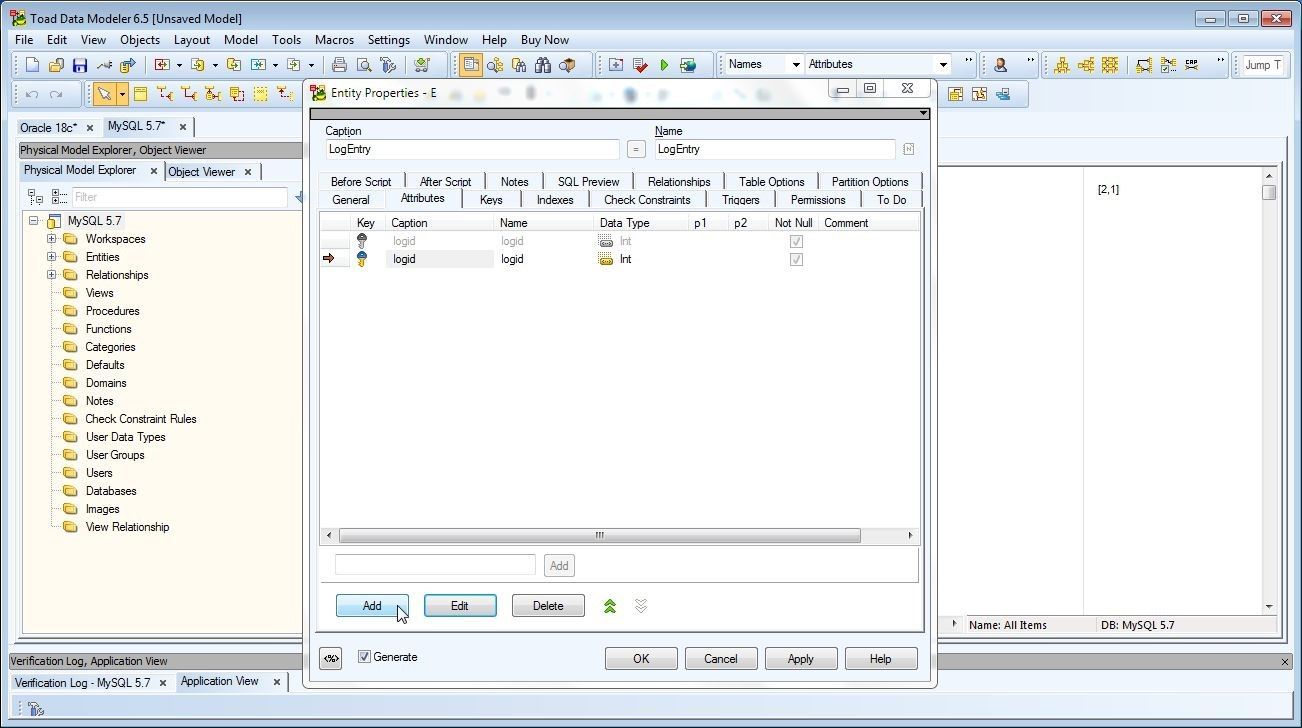The image size is (1302, 728).
Task: Open the Macros menu
Action: (x=334, y=40)
